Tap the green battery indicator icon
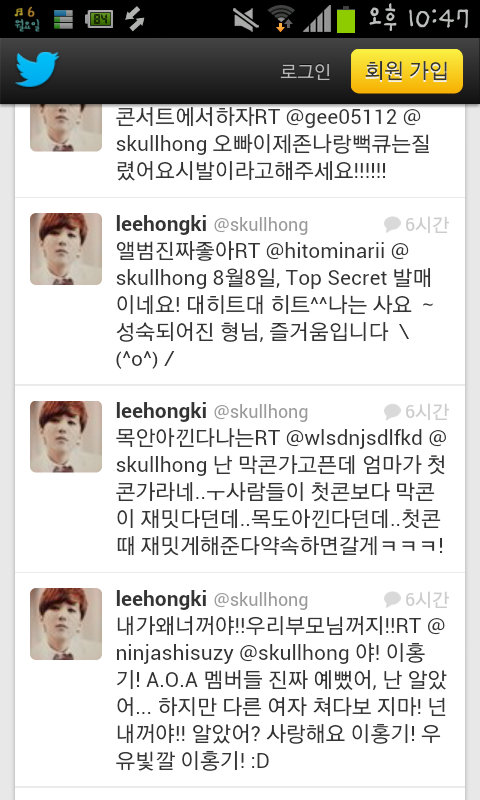The height and width of the screenshot is (800, 480). (x=346, y=20)
